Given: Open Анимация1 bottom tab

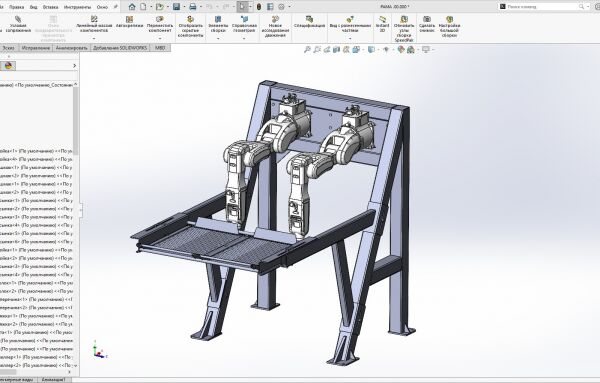Looking at the screenshot, I should [54, 380].
